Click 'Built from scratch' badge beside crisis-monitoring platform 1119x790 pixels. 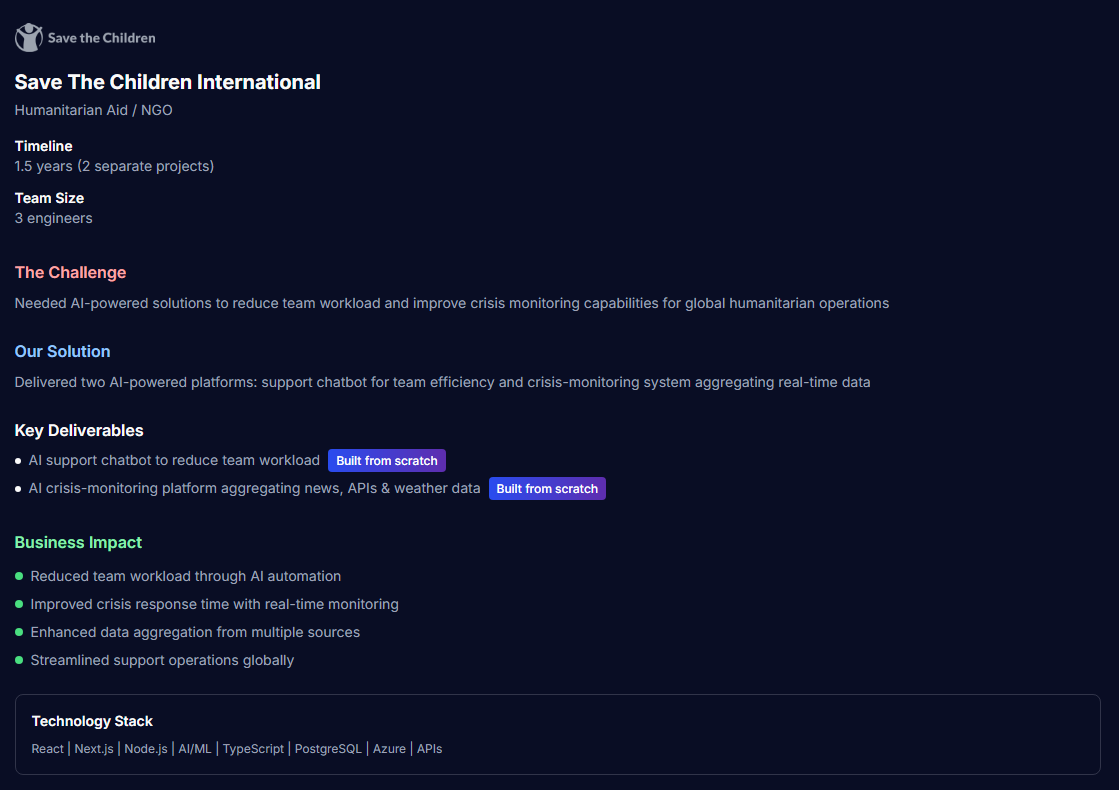(x=547, y=489)
